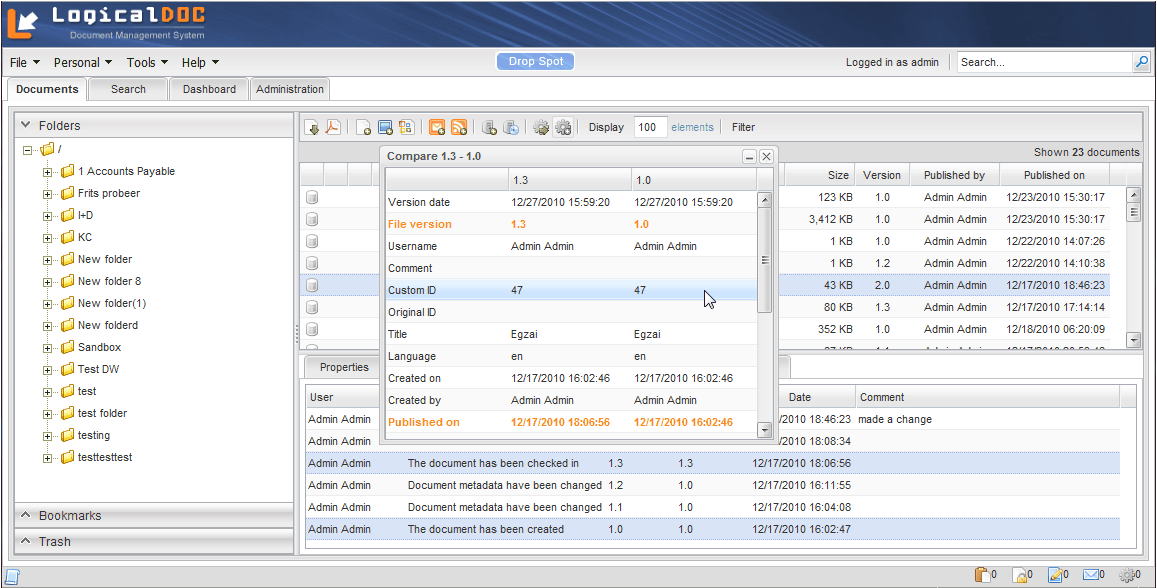This screenshot has width=1157, height=588.
Task: Expand the 1 Accounts Payable folder node
Action: (x=47, y=173)
